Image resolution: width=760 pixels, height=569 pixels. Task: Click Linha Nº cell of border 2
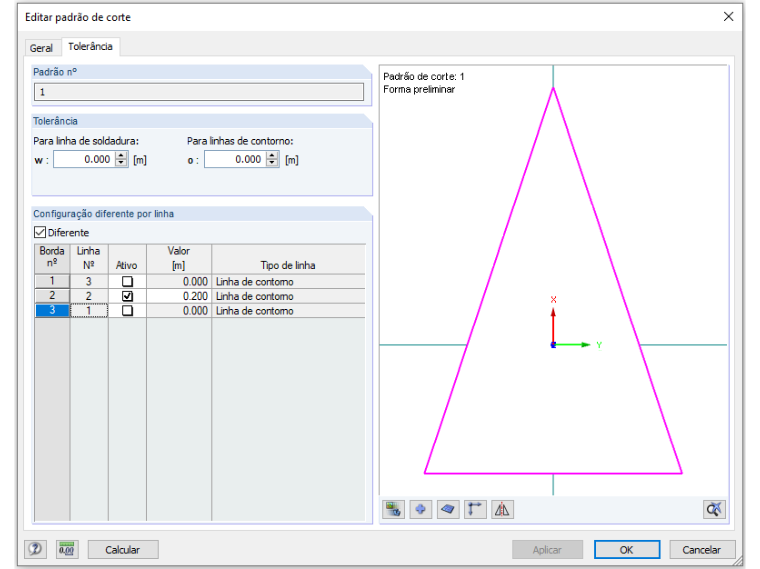tap(89, 296)
